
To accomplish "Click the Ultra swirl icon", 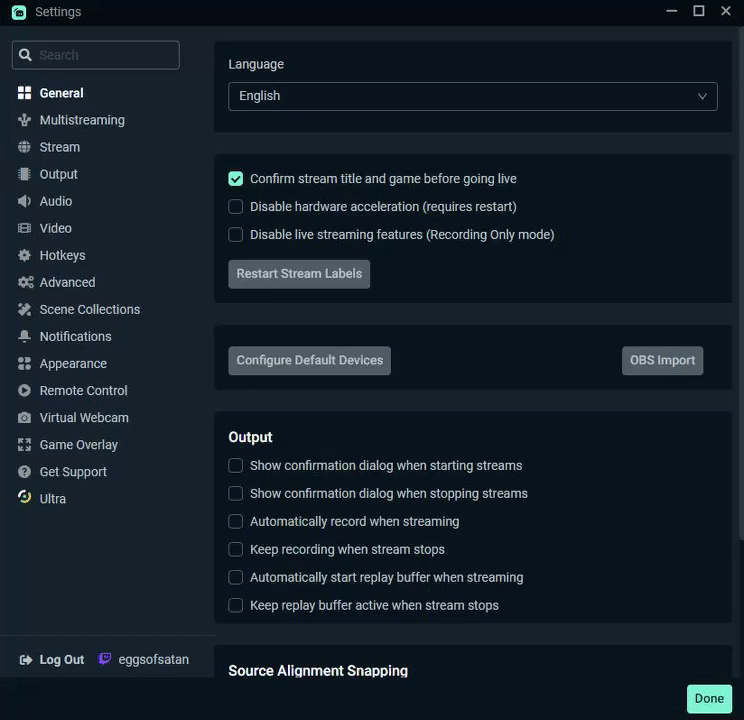I will click(x=24, y=497).
